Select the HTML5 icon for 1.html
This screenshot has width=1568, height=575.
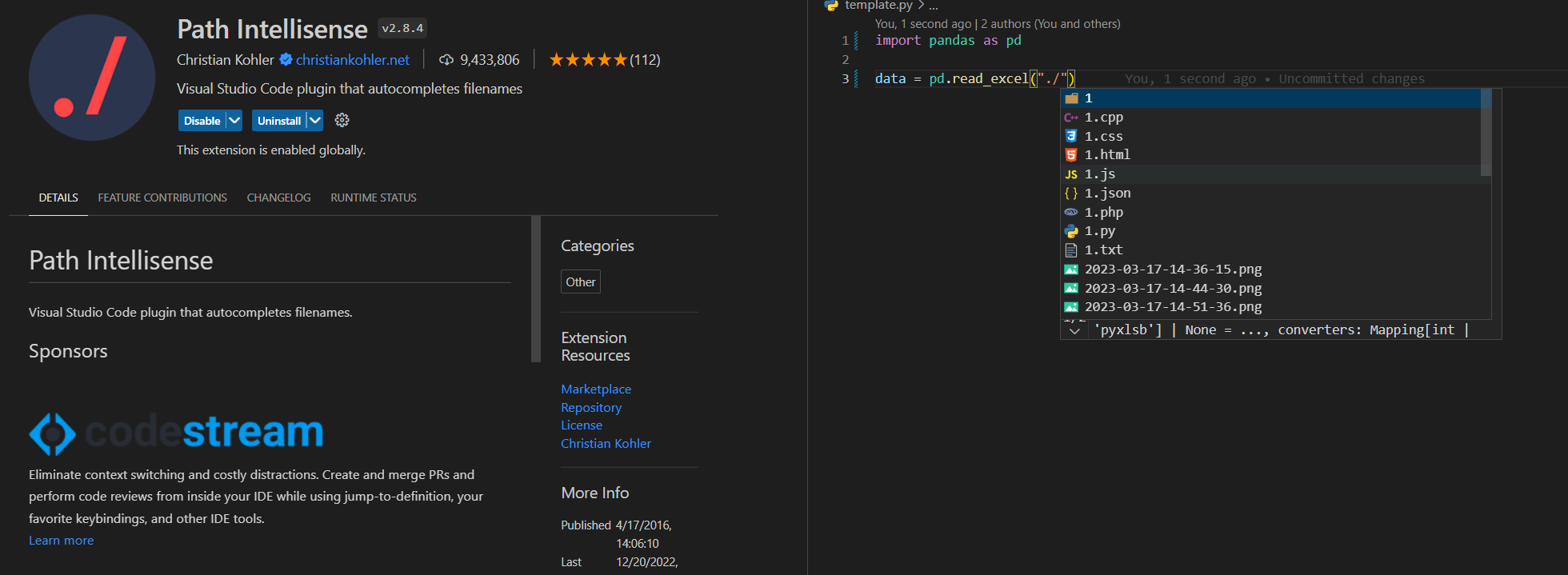[x=1071, y=155]
